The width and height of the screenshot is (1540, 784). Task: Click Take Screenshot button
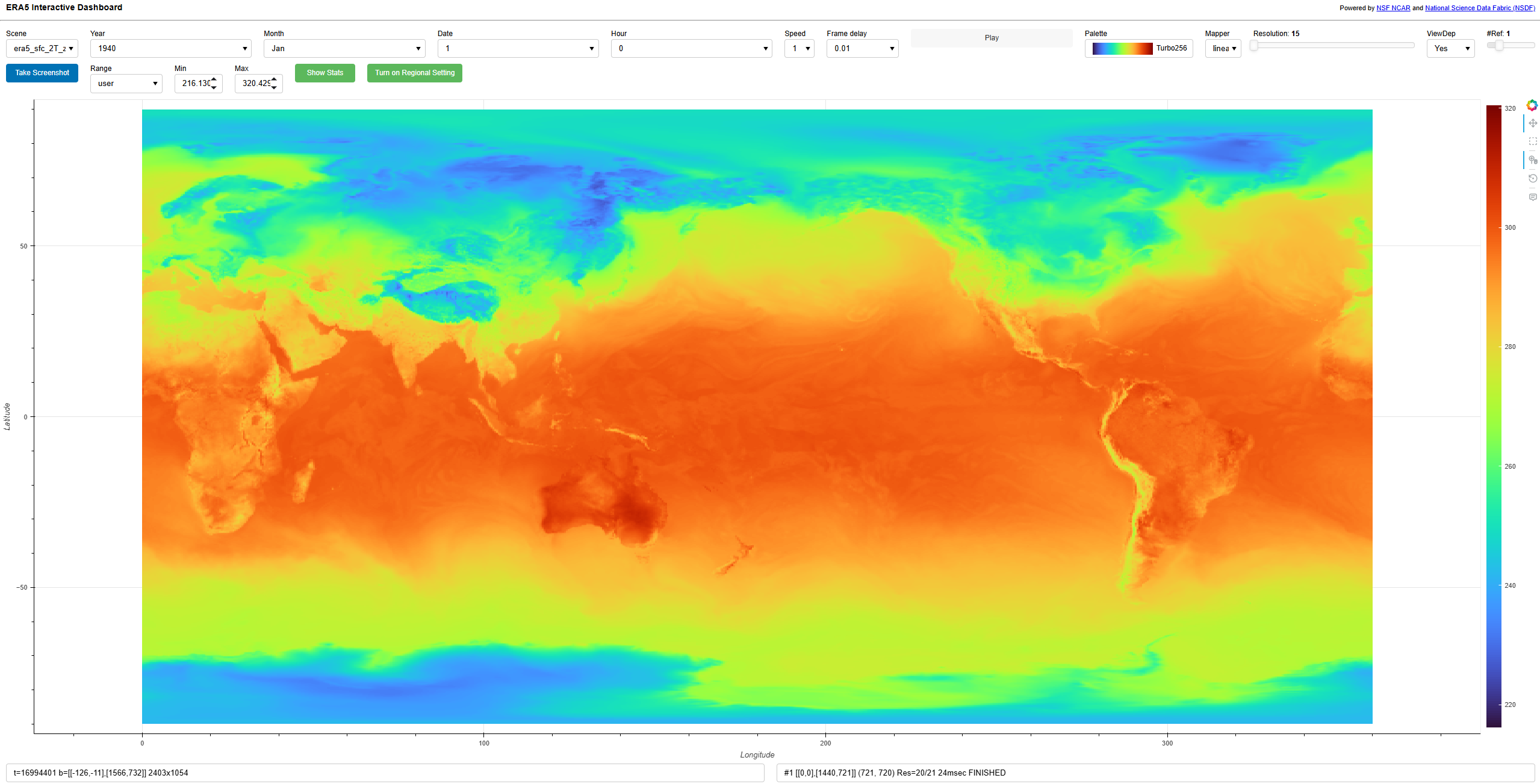42,73
